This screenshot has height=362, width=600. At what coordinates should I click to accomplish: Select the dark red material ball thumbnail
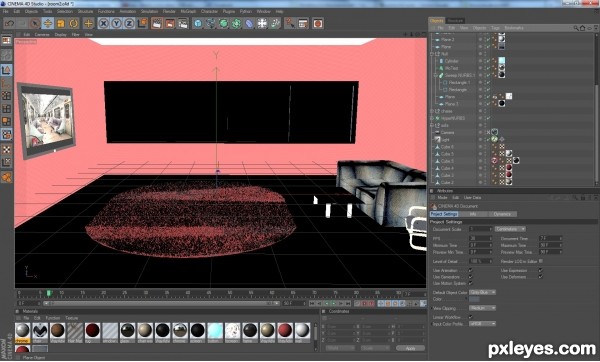click(93, 330)
